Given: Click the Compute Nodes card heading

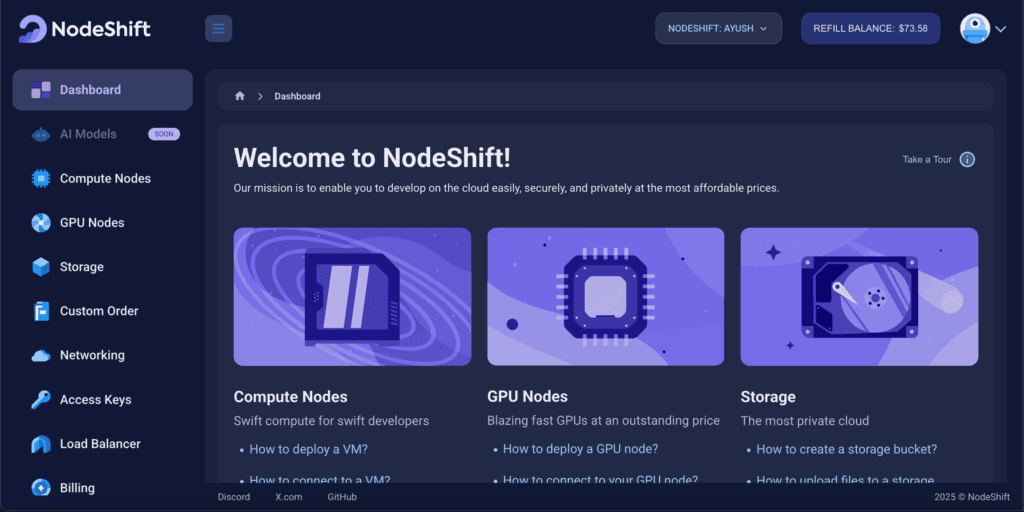Looking at the screenshot, I should [291, 397].
